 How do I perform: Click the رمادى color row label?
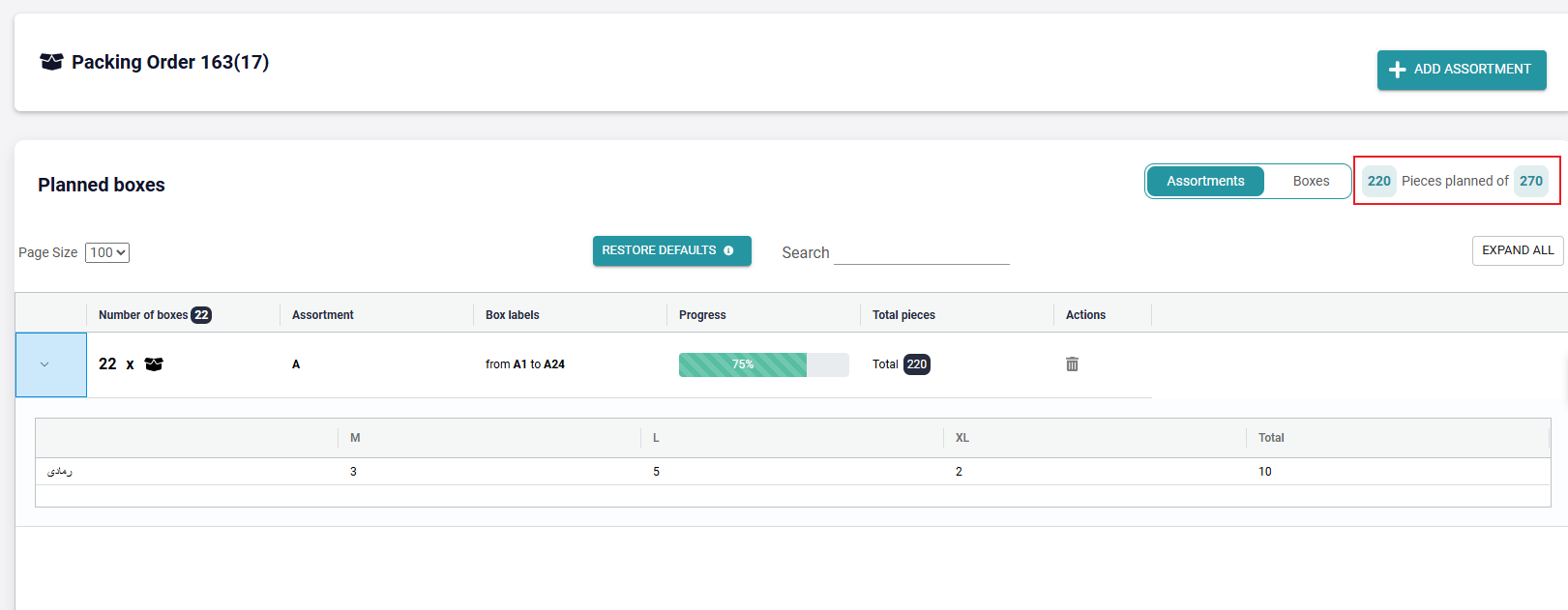click(x=60, y=472)
